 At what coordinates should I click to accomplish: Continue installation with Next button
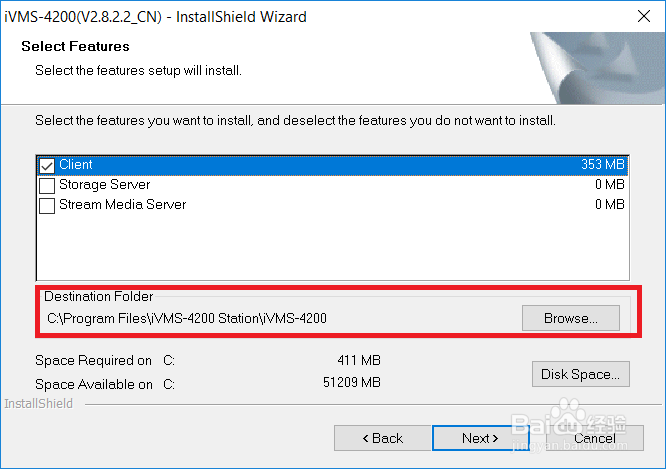[480, 438]
